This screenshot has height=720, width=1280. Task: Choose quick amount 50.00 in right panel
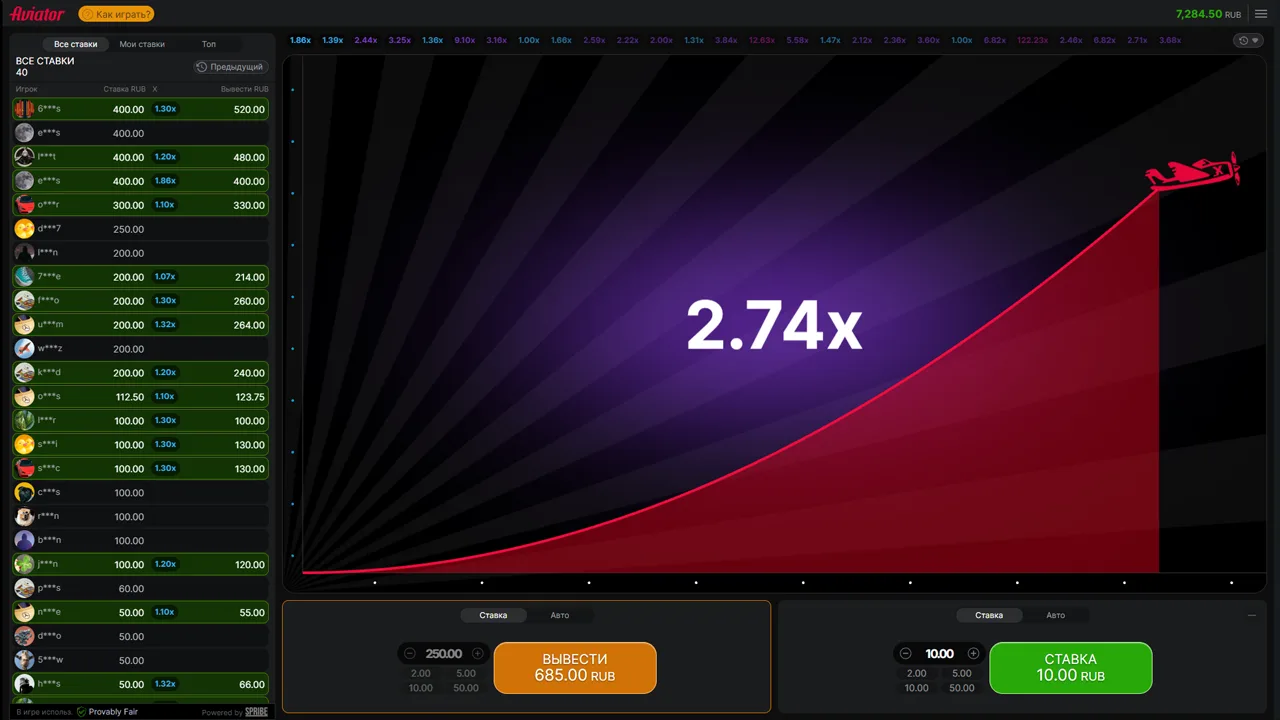point(962,688)
